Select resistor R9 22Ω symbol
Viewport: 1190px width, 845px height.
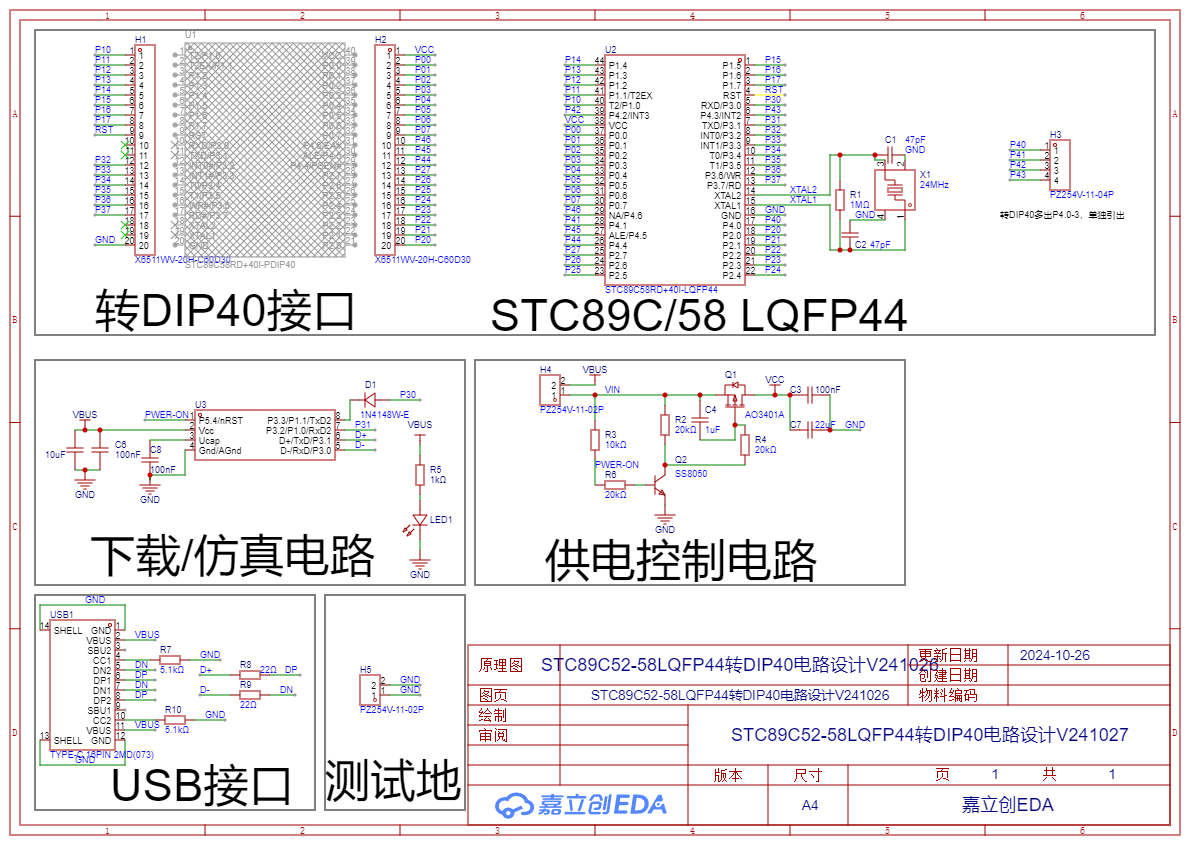pyautogui.click(x=249, y=694)
